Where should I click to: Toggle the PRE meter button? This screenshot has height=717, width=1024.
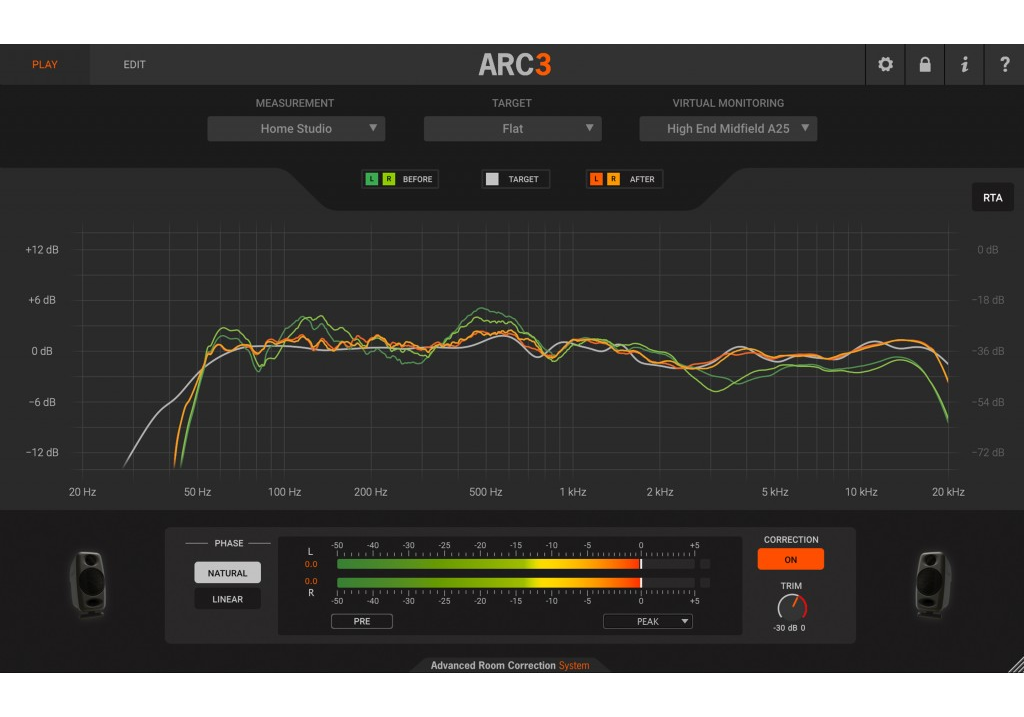coord(362,621)
